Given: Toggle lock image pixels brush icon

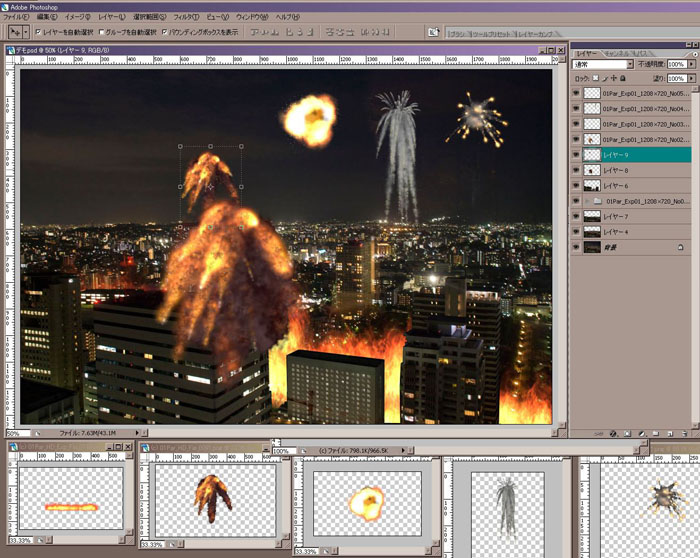Looking at the screenshot, I should 605,78.
